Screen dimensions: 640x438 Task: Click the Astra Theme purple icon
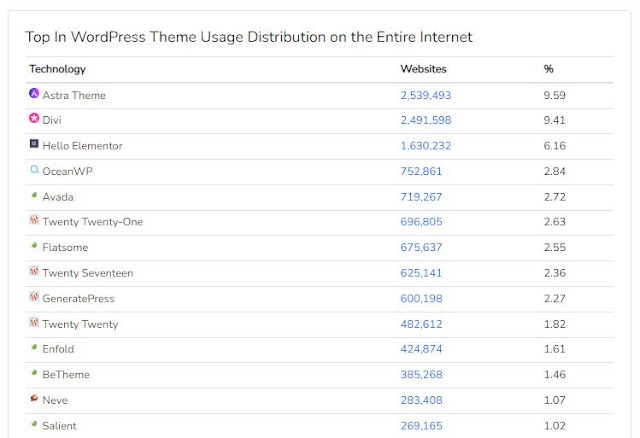click(34, 94)
